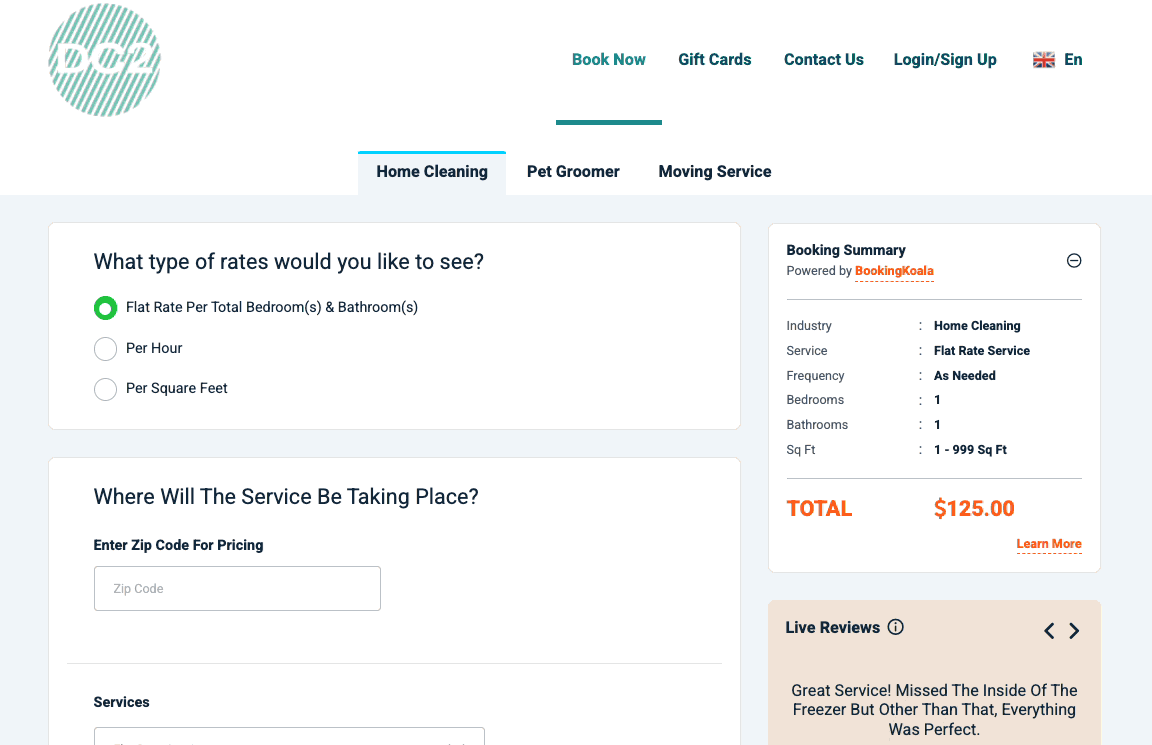
Task: Select the Per Hour rate option
Action: [105, 349]
